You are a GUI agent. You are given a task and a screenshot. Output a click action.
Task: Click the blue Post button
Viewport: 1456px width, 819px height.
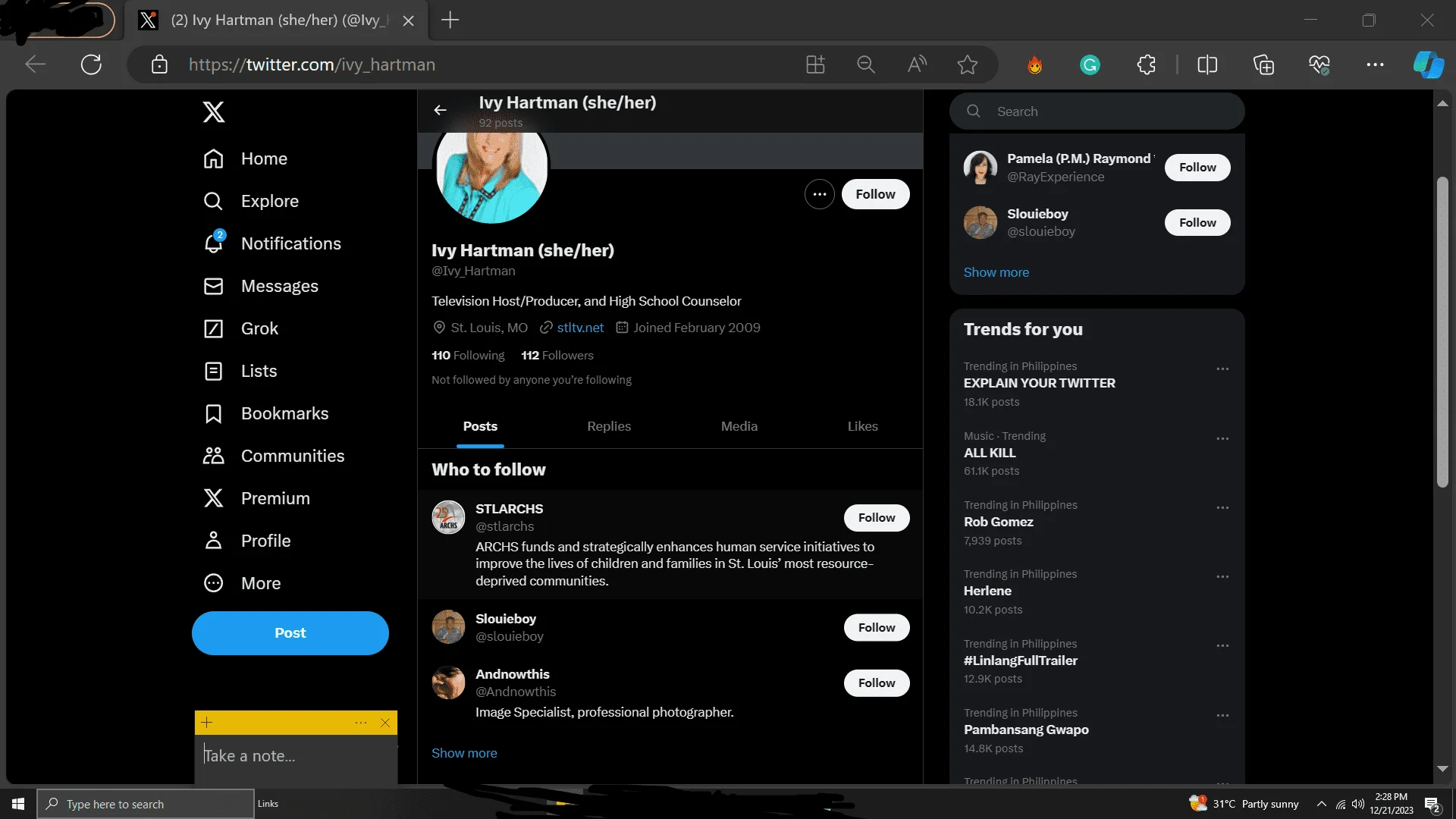(290, 633)
